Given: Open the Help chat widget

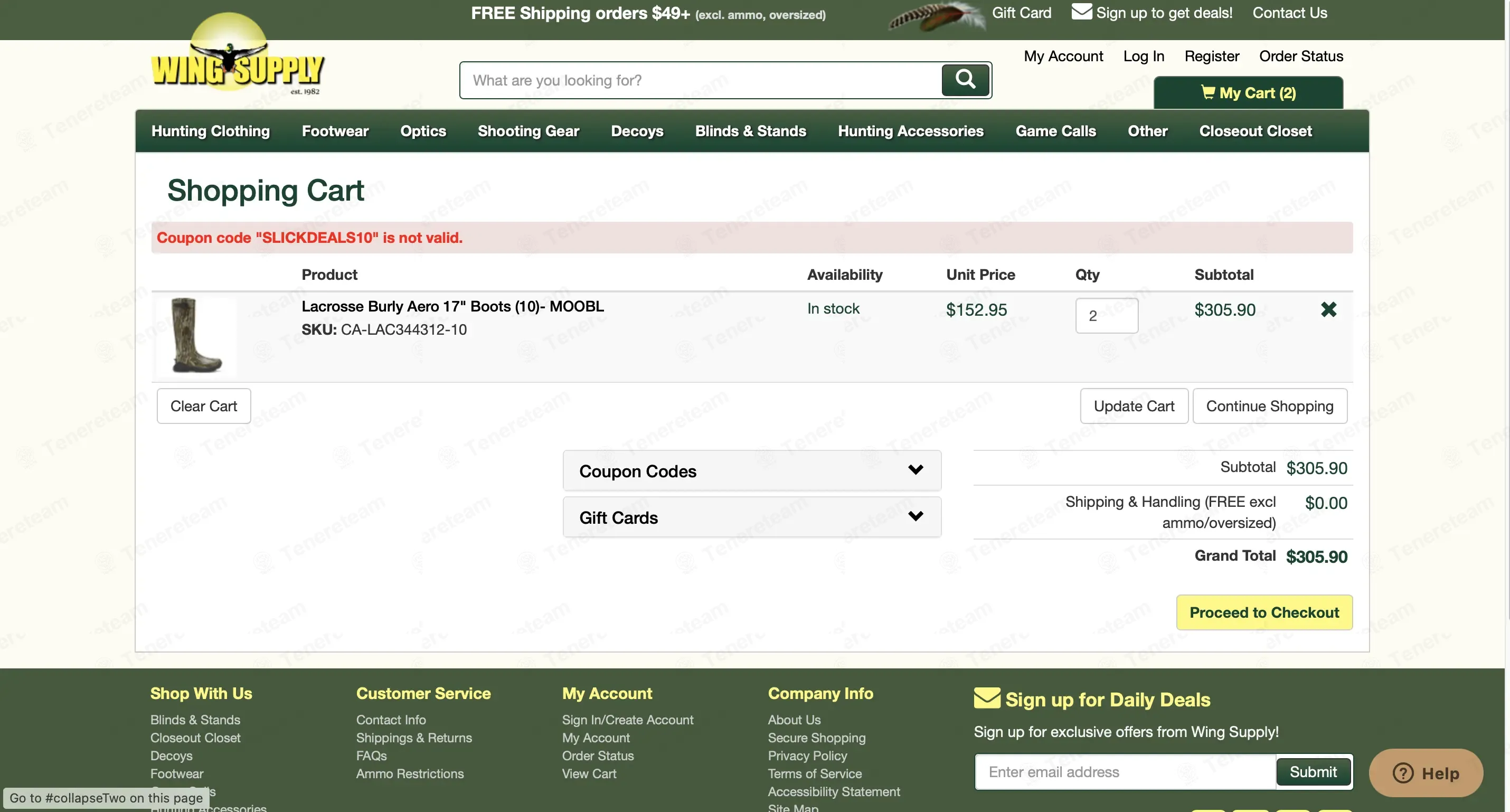Looking at the screenshot, I should pos(1426,773).
